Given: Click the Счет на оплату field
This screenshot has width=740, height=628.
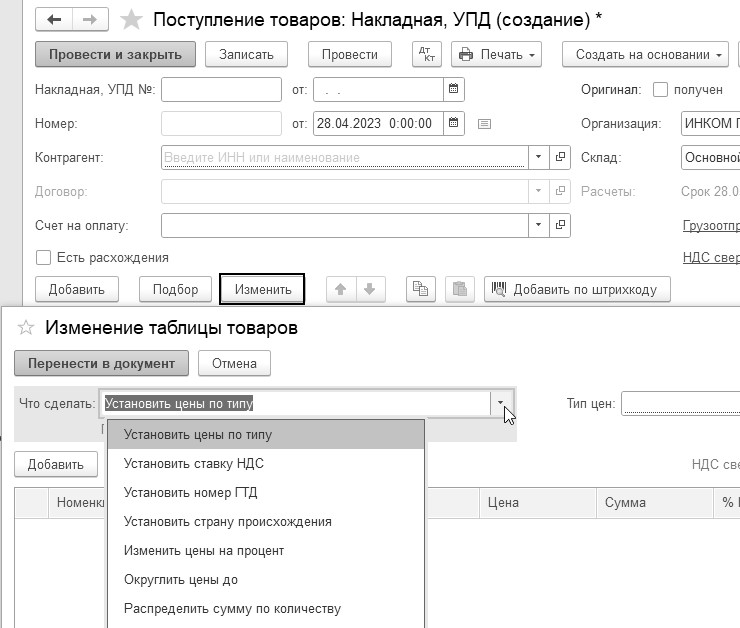Looking at the screenshot, I should pos(345,225).
